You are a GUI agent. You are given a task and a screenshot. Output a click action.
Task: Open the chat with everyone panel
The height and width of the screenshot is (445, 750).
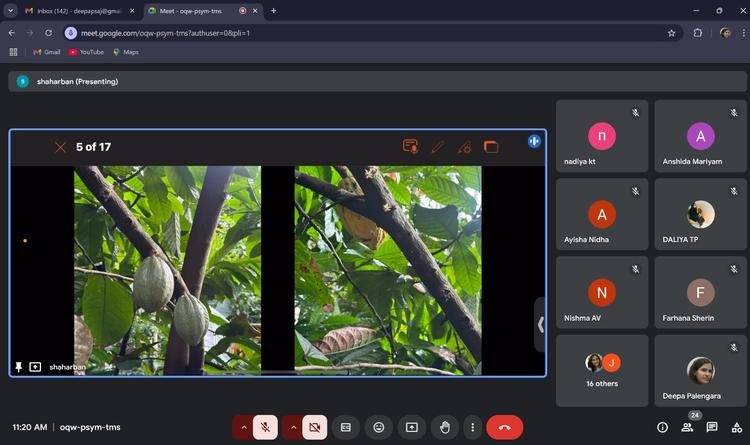[x=712, y=427]
